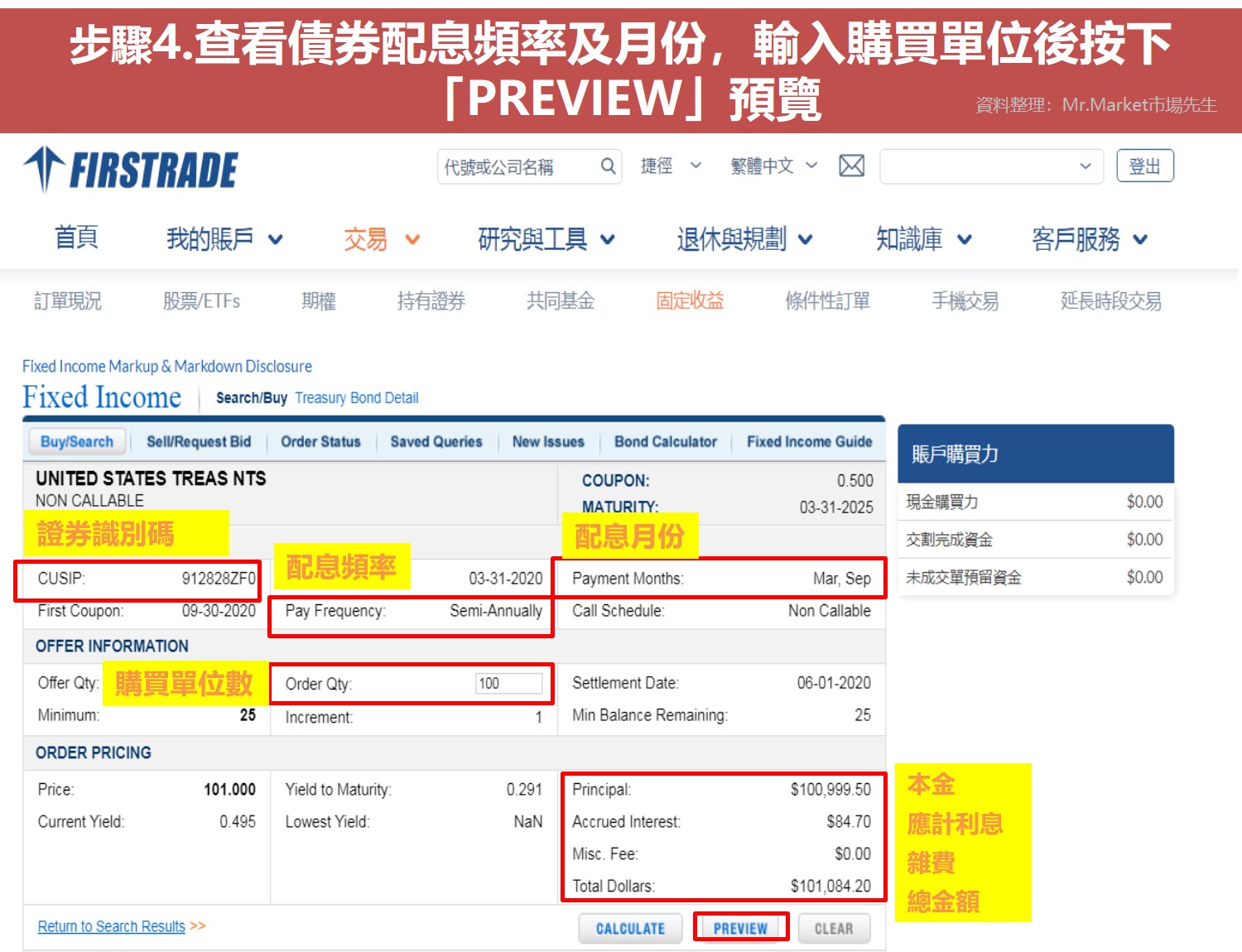Click Settlement Date value 06-01-2020
Screen dimensions: 1242x952
pos(834,683)
